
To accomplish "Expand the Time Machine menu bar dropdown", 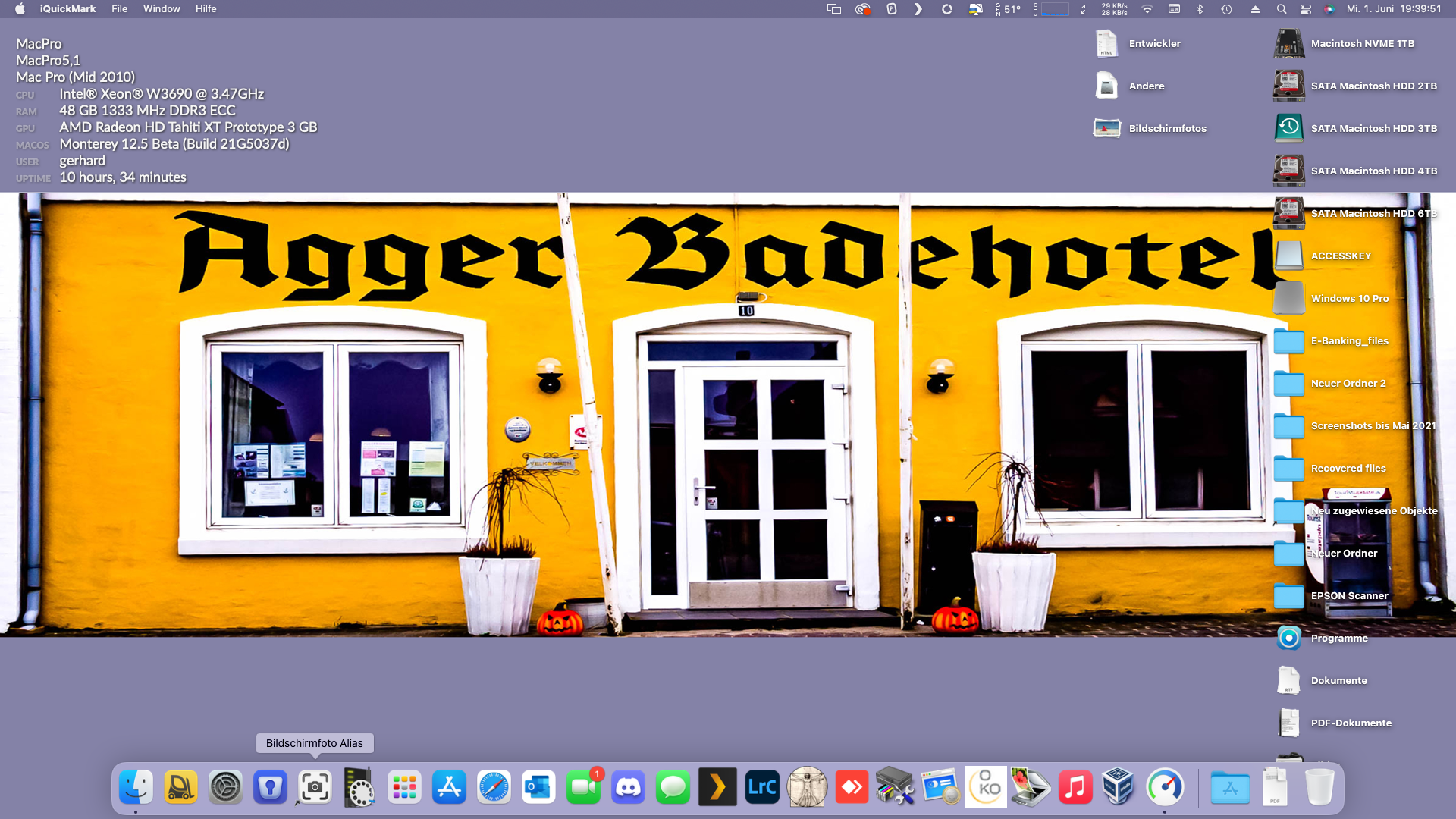I will tap(1226, 9).
